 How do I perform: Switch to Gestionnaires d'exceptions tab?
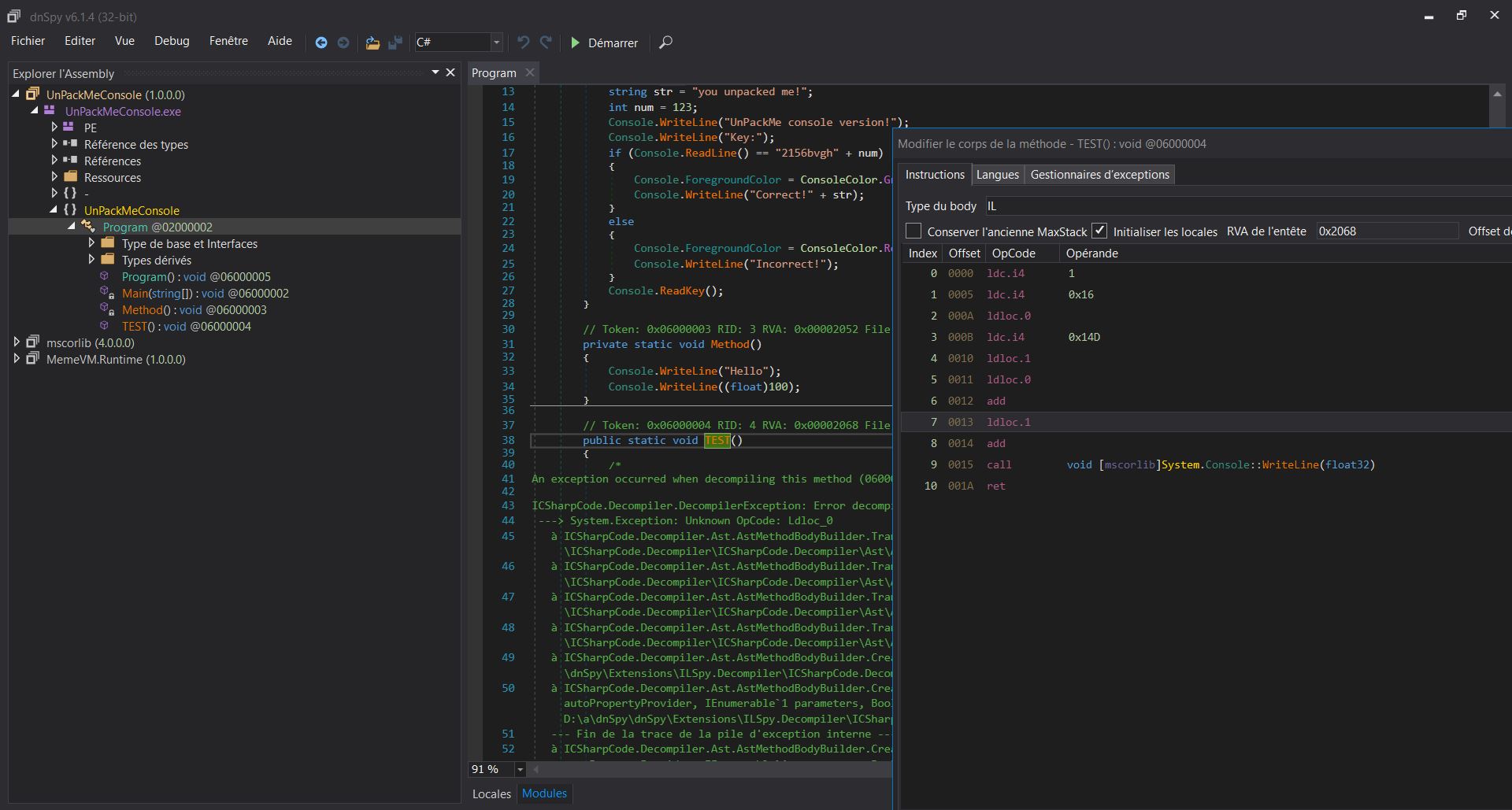point(1099,175)
